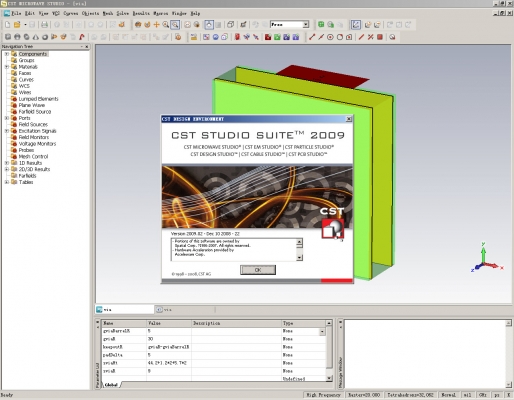The image size is (514, 400).
Task: Click the New file toolbar icon
Action: point(7,25)
